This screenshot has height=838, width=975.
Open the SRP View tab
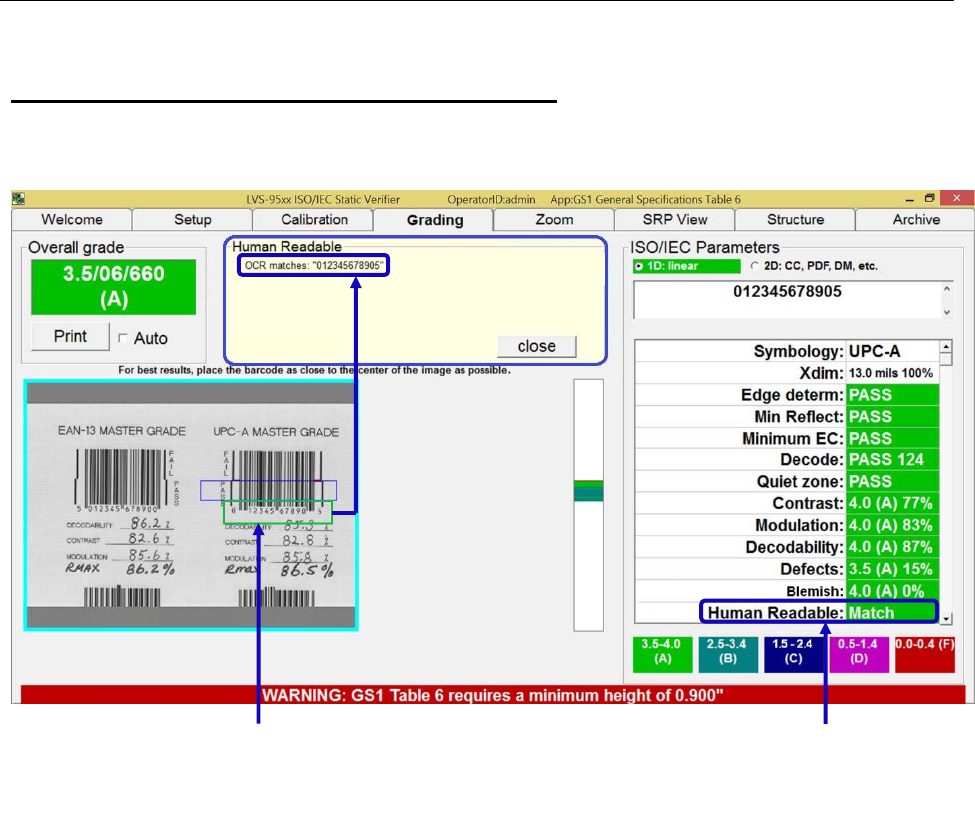(x=675, y=219)
